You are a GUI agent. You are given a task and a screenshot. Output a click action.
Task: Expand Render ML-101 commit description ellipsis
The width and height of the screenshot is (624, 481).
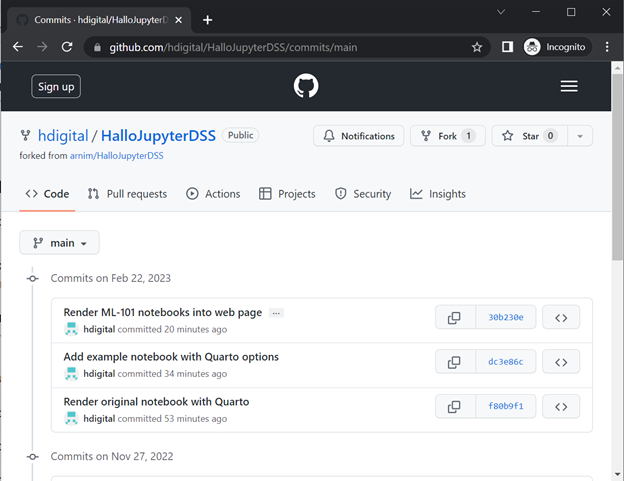(276, 313)
